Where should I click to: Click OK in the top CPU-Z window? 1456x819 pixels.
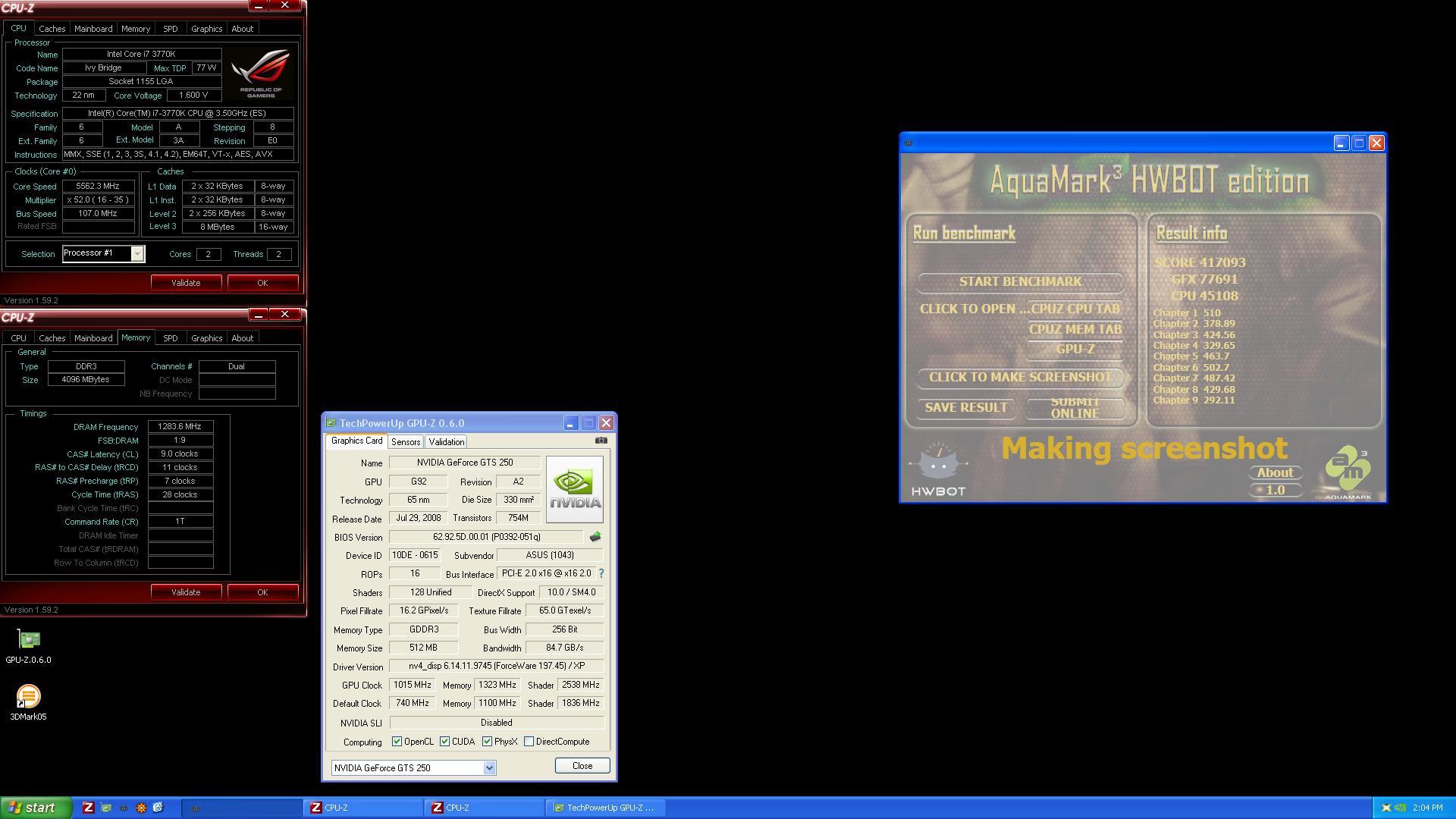click(262, 283)
